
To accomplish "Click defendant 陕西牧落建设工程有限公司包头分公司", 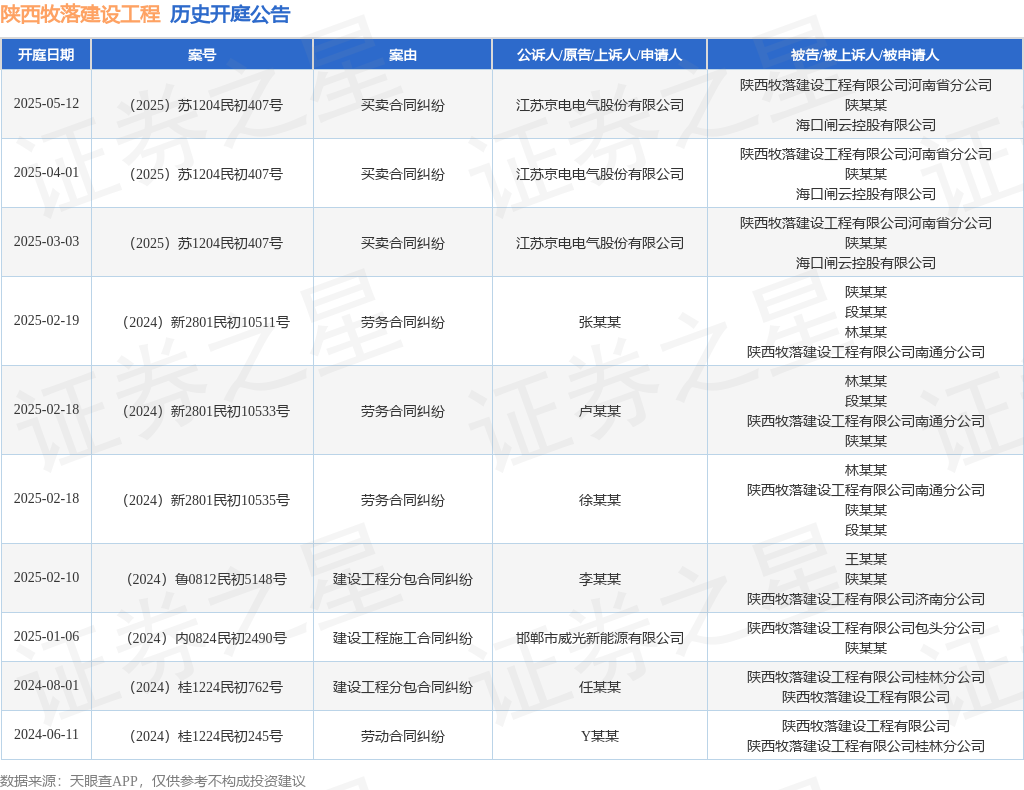I will click(866, 628).
